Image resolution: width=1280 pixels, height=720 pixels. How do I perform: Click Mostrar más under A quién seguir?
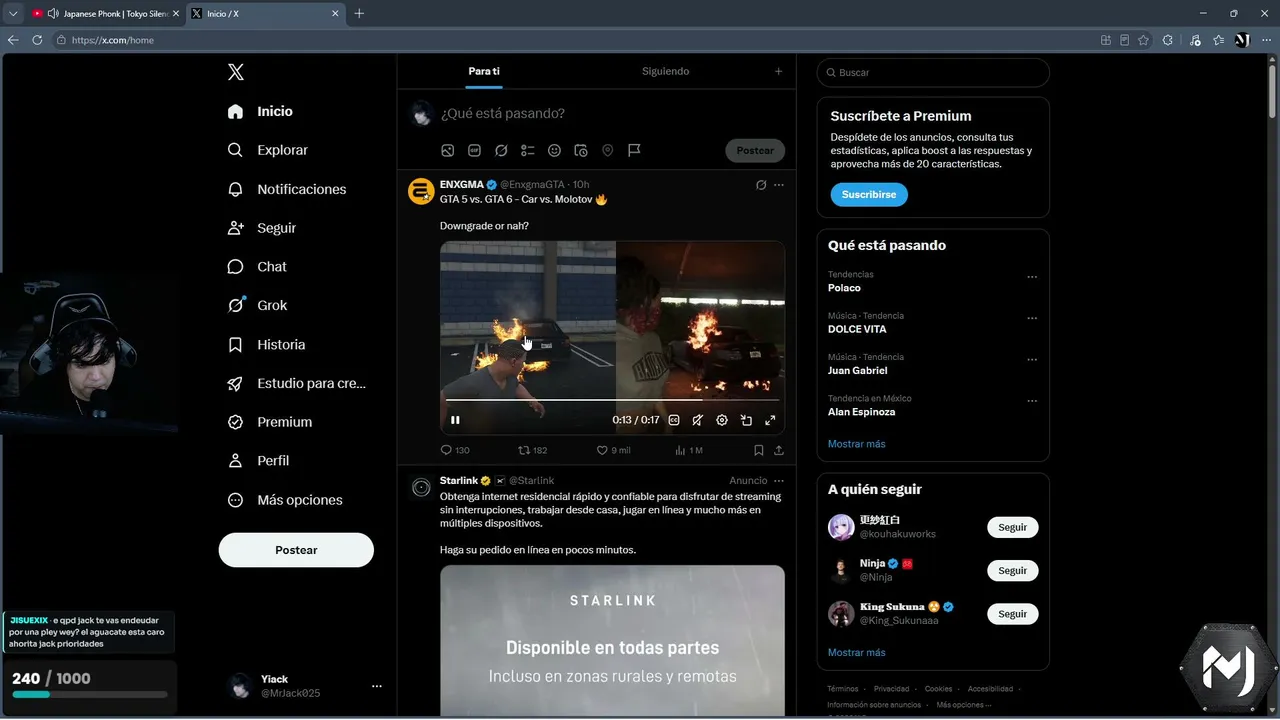(x=857, y=653)
